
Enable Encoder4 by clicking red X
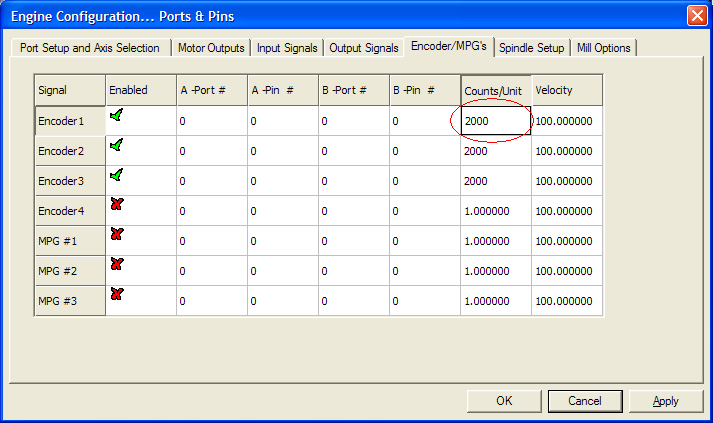click(117, 205)
